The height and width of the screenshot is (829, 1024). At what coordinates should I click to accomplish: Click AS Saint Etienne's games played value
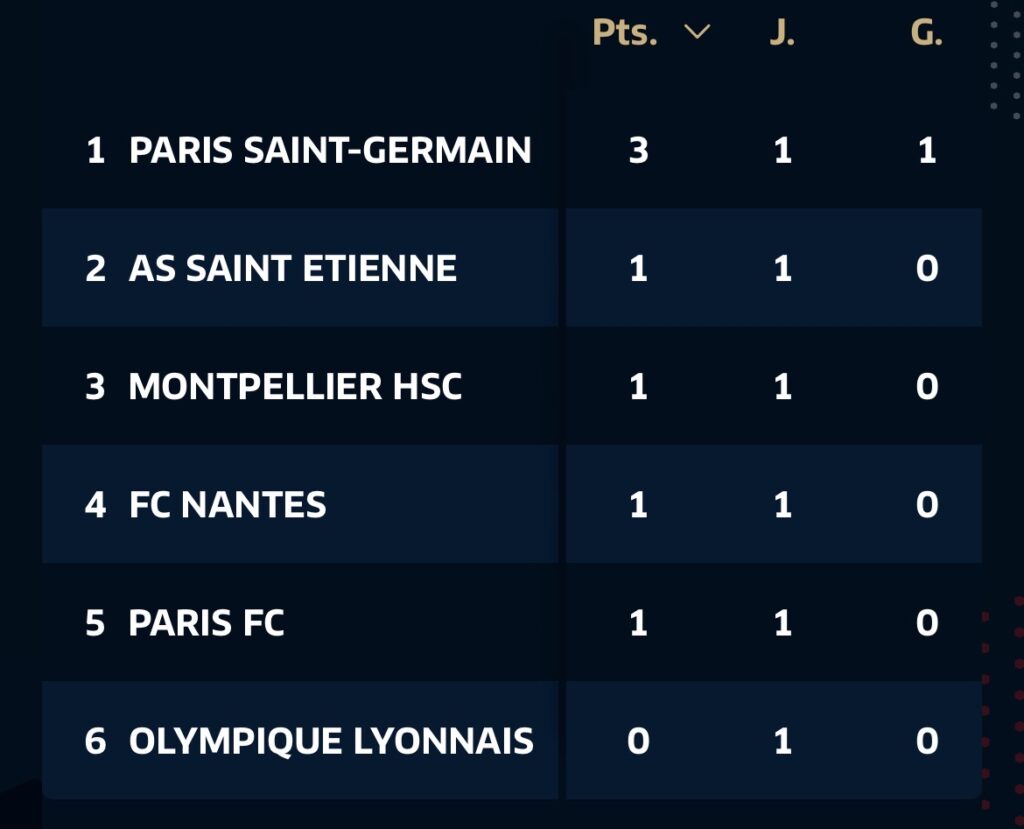pyautogui.click(x=782, y=268)
